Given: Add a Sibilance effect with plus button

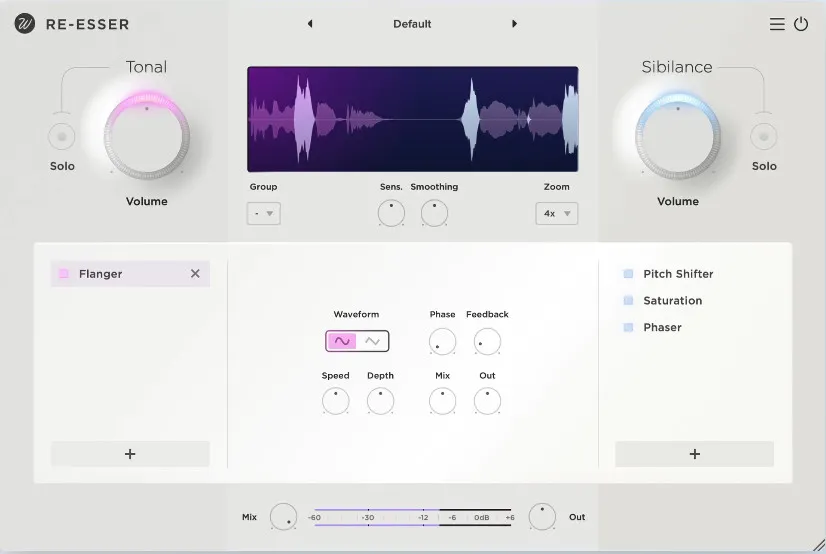Looking at the screenshot, I should 694,454.
